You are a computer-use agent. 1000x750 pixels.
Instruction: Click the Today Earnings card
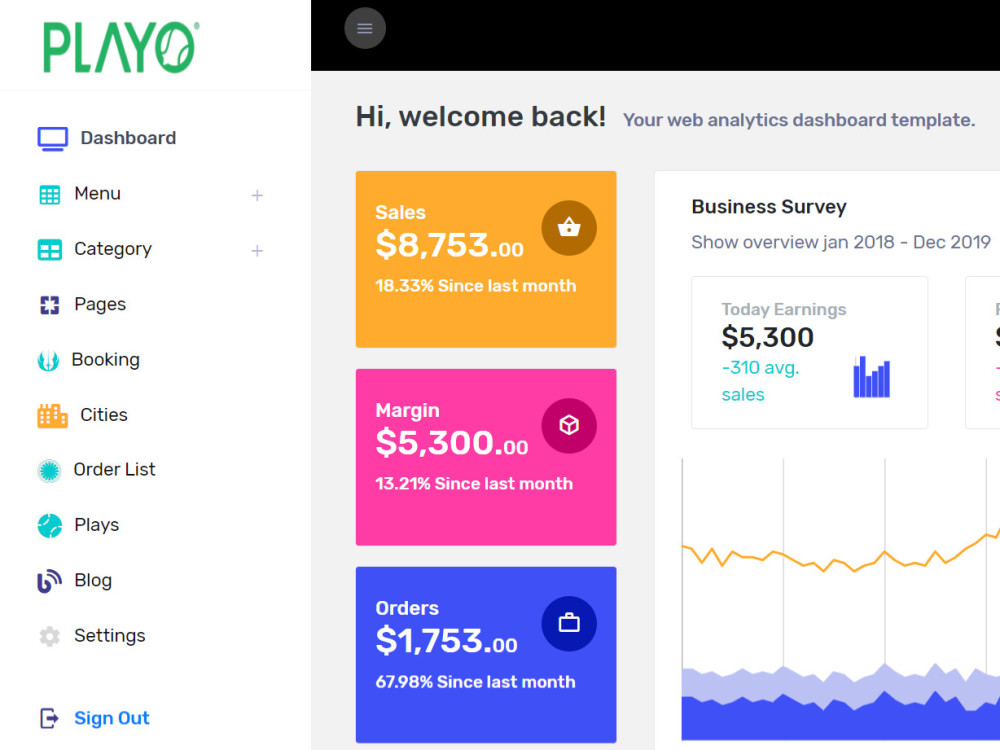809,353
